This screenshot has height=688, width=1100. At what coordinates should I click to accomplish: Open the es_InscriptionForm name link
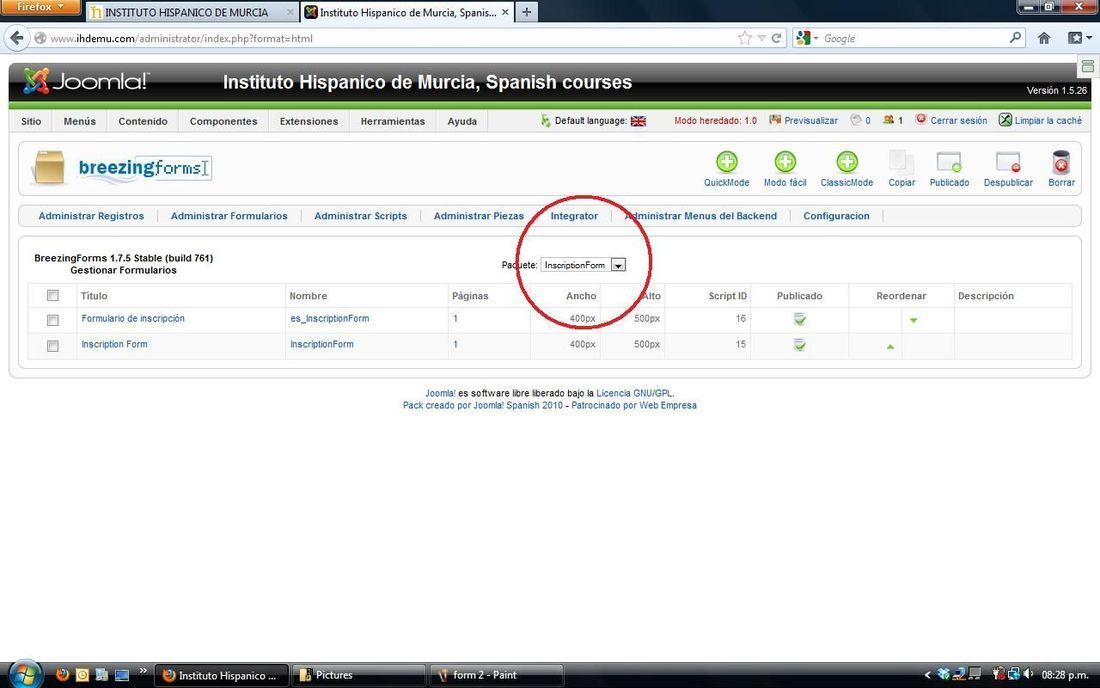pos(330,318)
